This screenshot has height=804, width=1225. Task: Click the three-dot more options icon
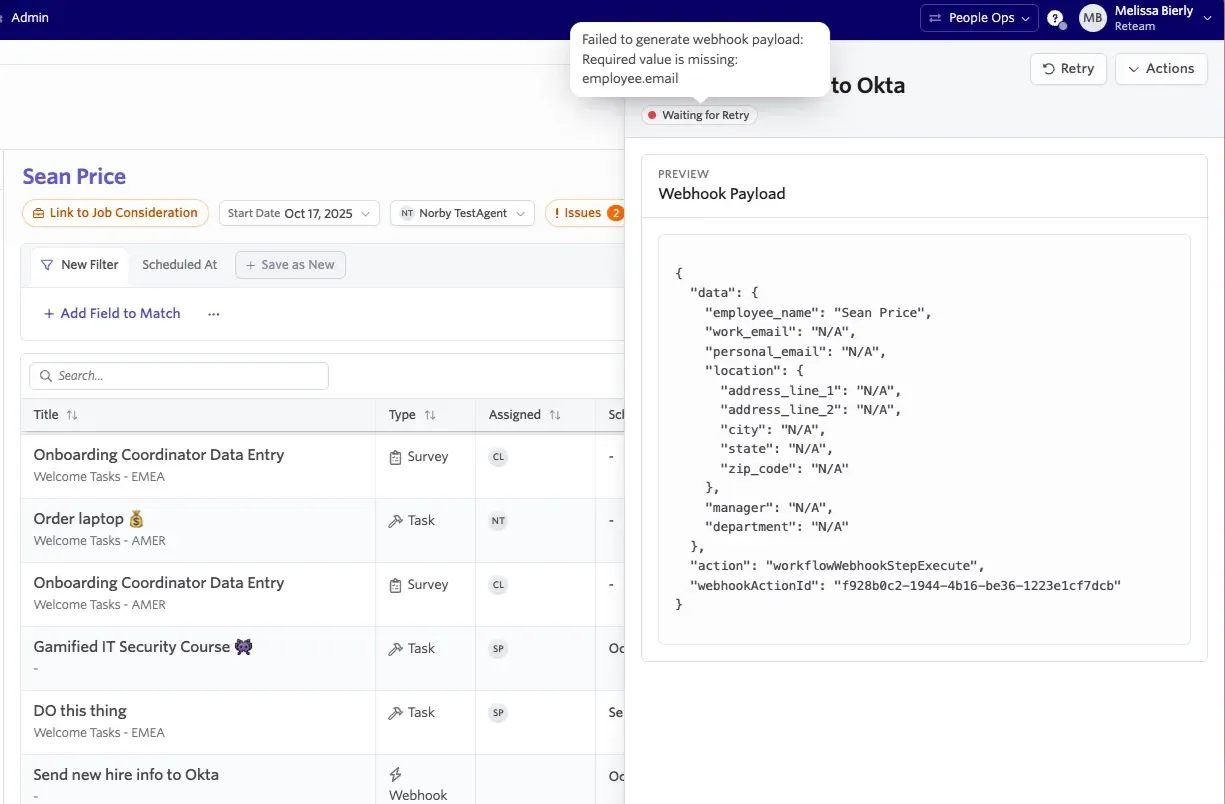click(214, 314)
